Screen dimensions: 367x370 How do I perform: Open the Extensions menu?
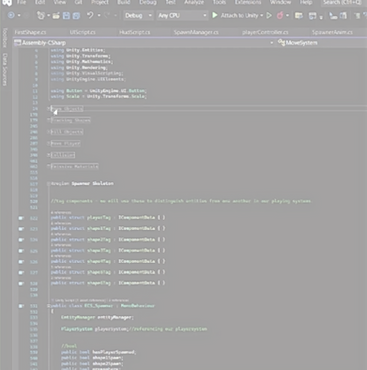pyautogui.click(x=248, y=2)
